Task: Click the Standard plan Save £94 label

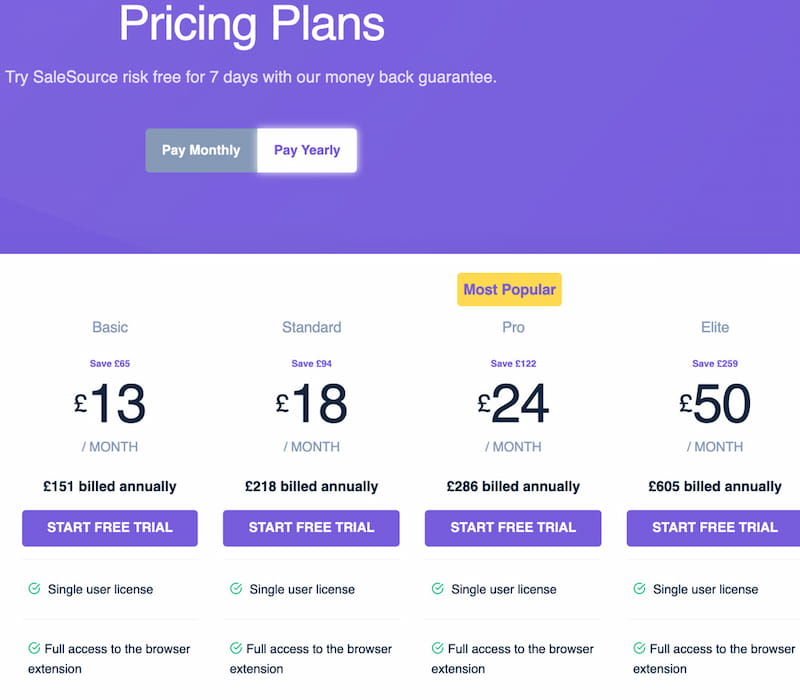Action: [311, 364]
